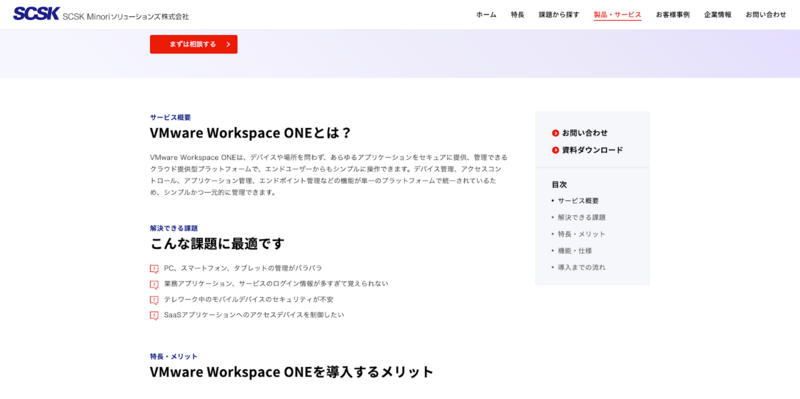
Task: Open the 製品・サービス menu item
Action: (x=617, y=15)
